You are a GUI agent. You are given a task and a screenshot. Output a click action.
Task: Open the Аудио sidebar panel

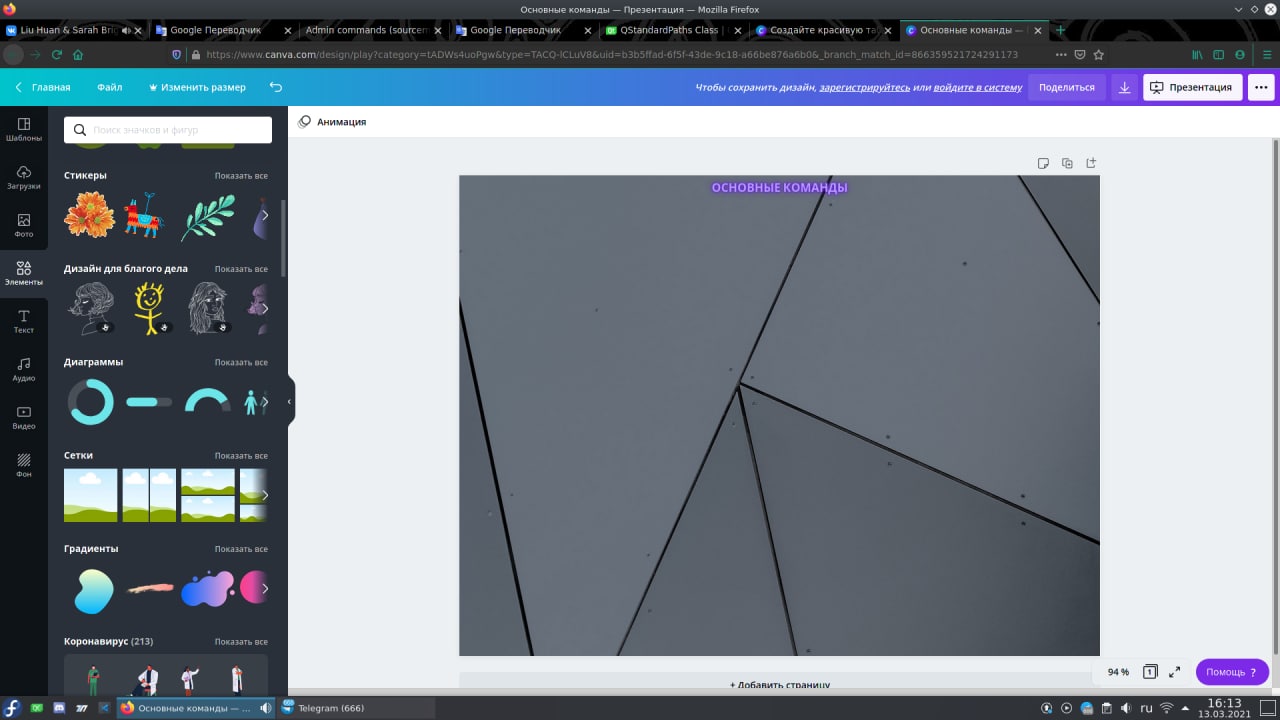tap(24, 369)
